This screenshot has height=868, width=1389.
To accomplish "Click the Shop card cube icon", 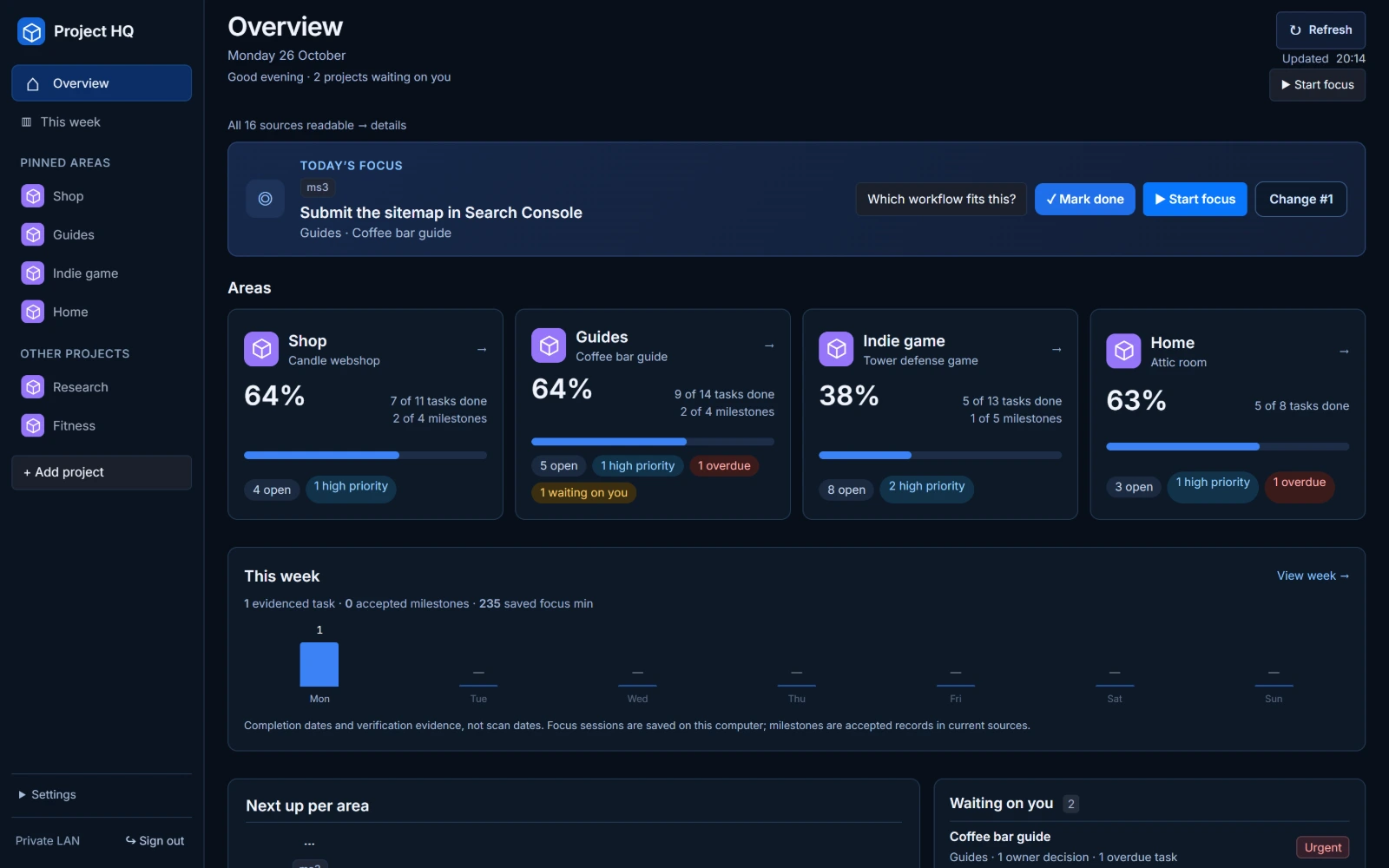I will pos(261,349).
